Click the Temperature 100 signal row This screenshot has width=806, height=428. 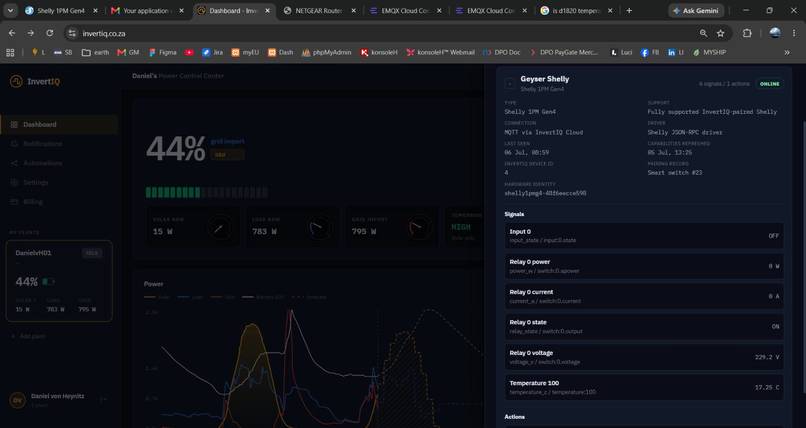(x=644, y=387)
